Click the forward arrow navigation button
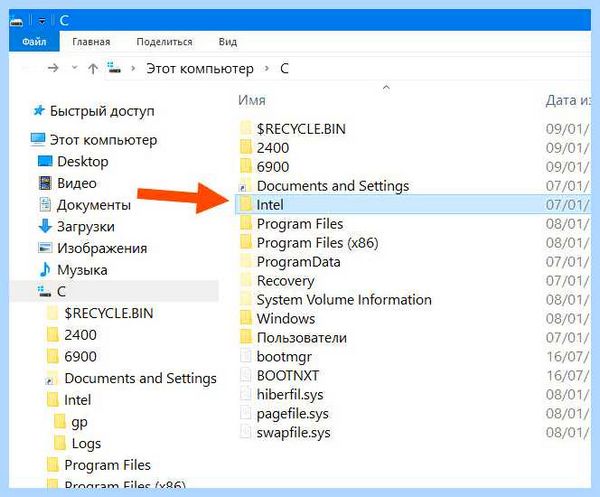Image resolution: width=600 pixels, height=497 pixels. click(x=53, y=68)
